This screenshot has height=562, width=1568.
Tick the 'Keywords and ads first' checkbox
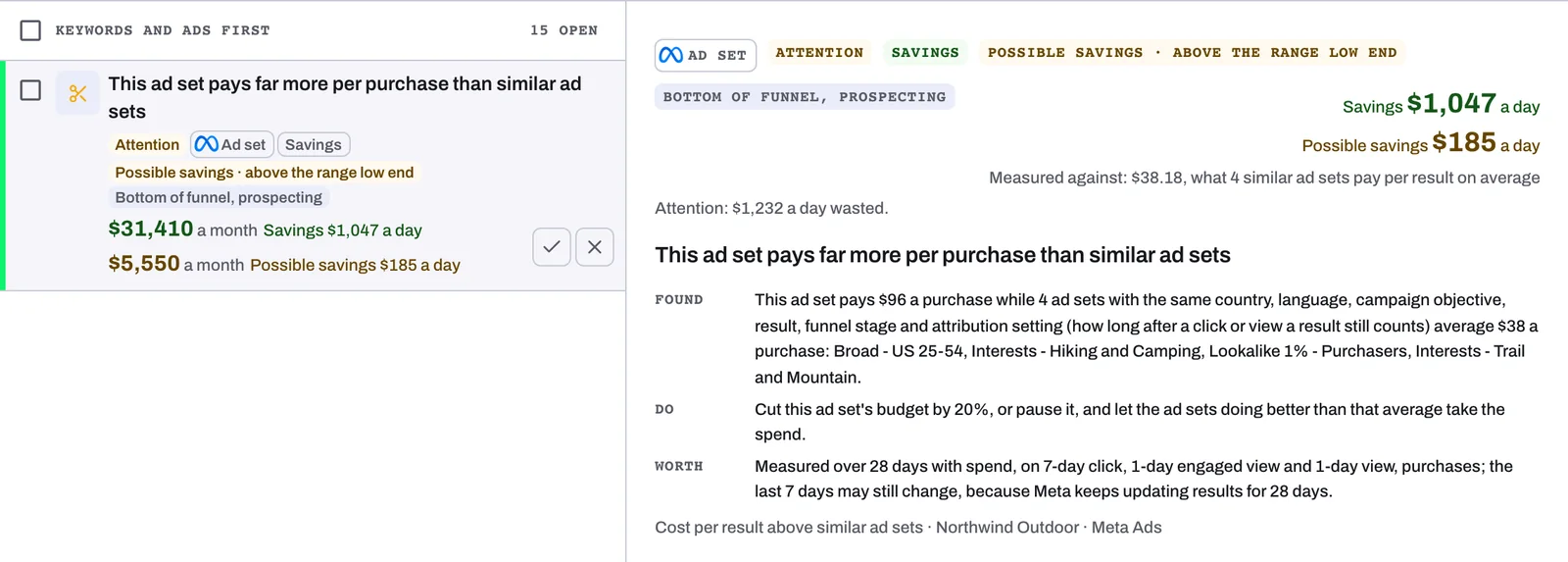pos(30,30)
